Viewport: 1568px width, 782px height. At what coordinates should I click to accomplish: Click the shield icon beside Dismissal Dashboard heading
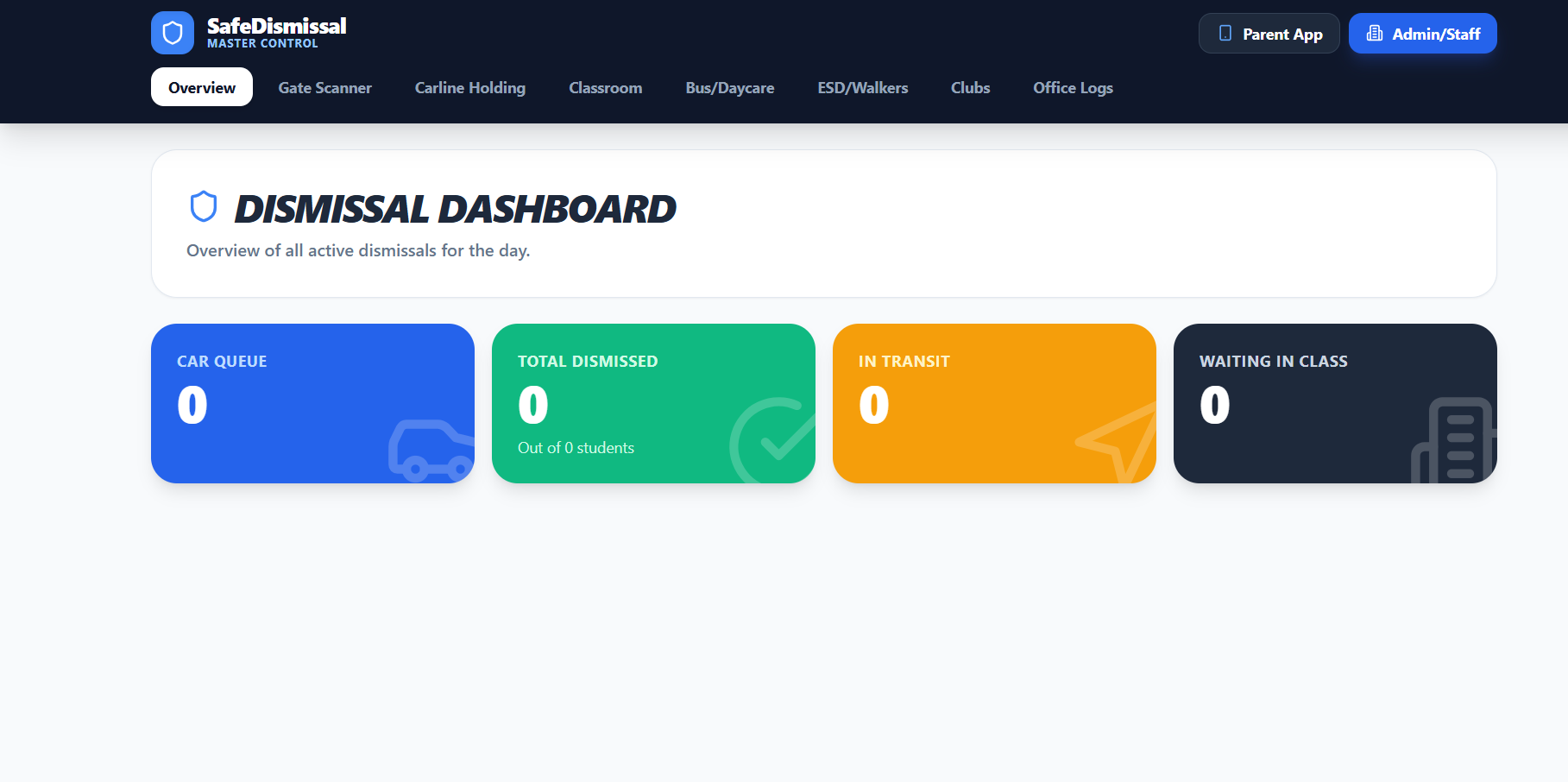[204, 207]
